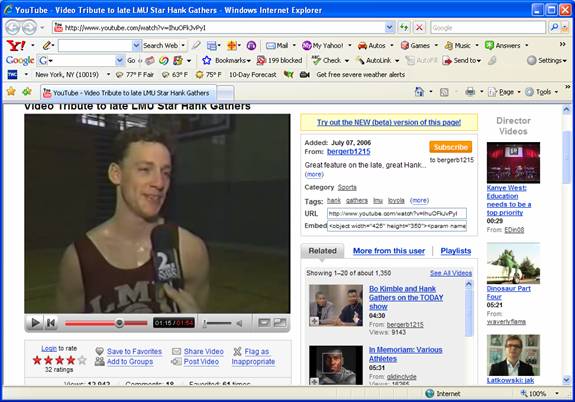This screenshot has width=575, height=402.
Task: Click the Add to Favorites icon
Action: (x=27, y=91)
